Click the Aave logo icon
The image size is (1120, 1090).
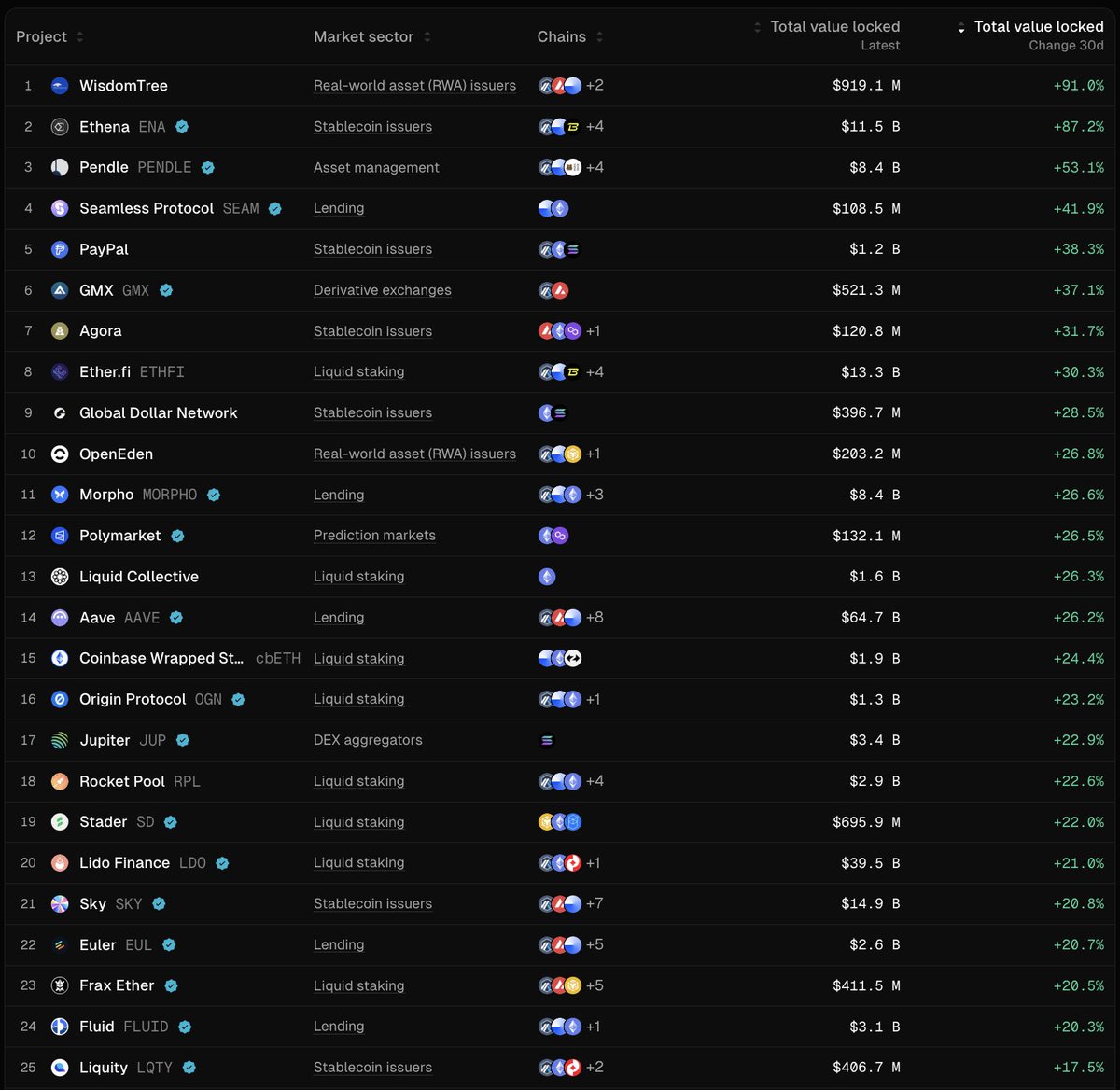click(x=60, y=617)
